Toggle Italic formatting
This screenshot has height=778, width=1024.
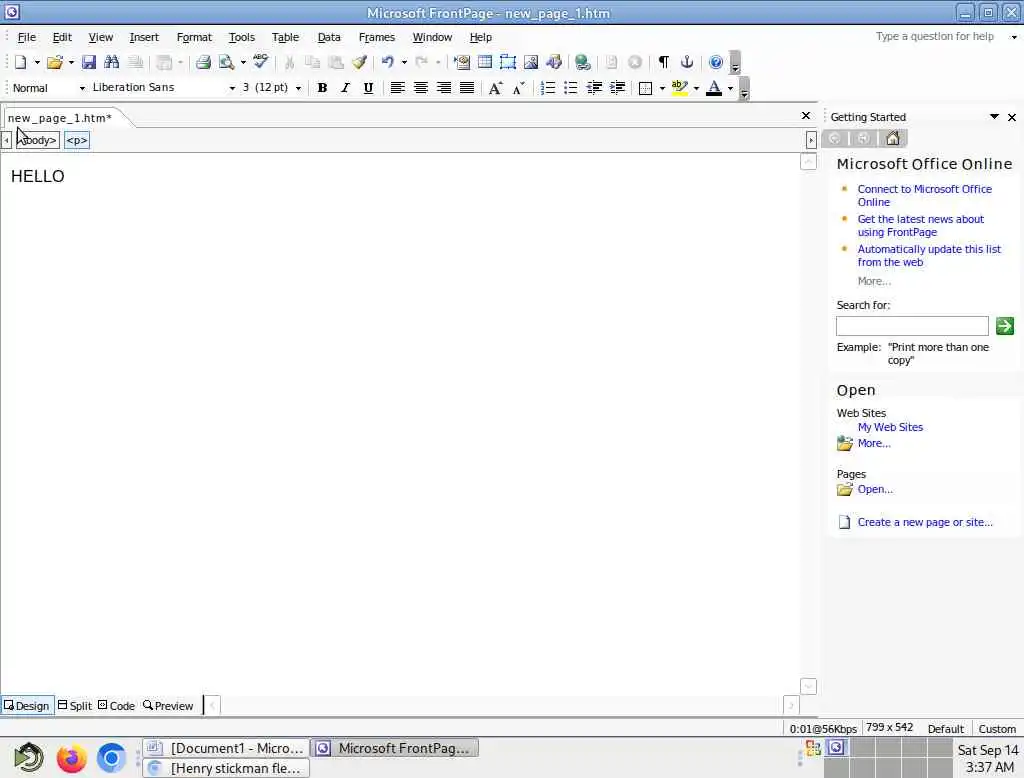pyautogui.click(x=345, y=88)
